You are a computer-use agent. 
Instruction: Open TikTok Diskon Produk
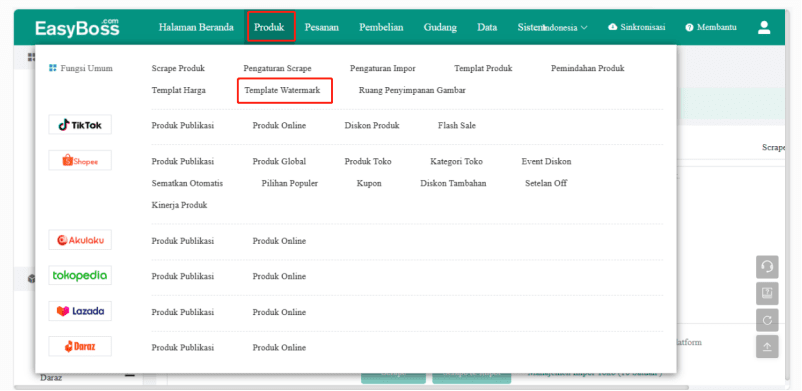click(372, 125)
